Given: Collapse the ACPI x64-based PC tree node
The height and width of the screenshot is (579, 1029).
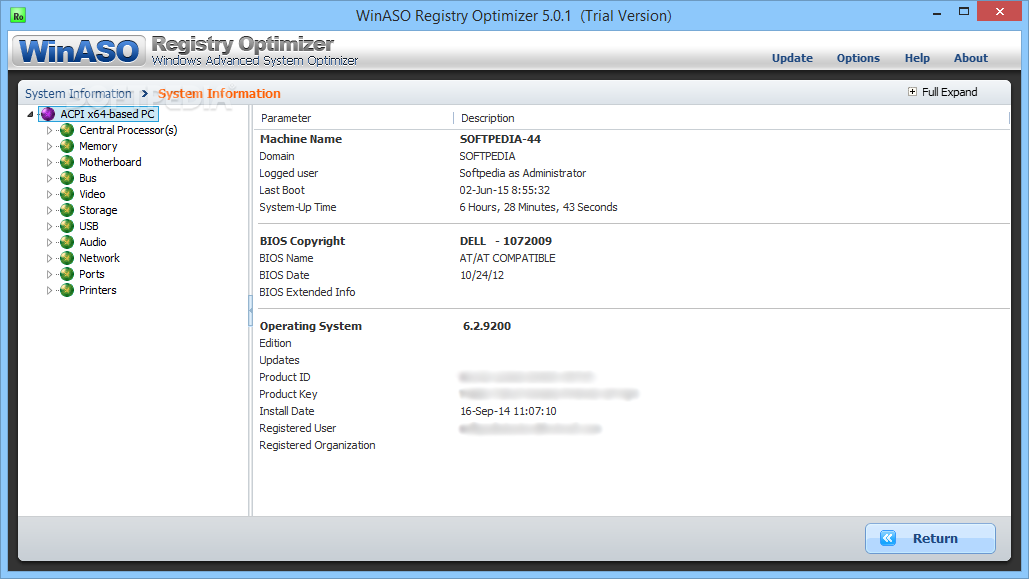Looking at the screenshot, I should (x=30, y=114).
